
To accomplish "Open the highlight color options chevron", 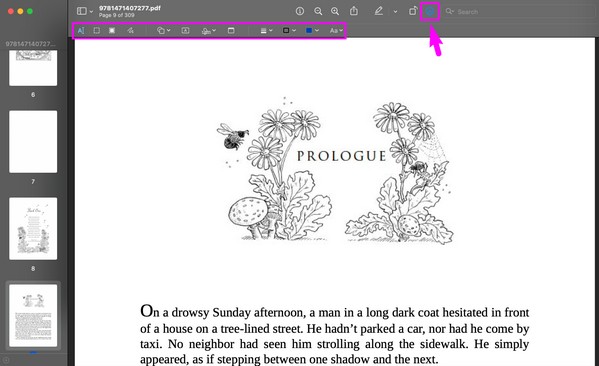I will click(395, 11).
